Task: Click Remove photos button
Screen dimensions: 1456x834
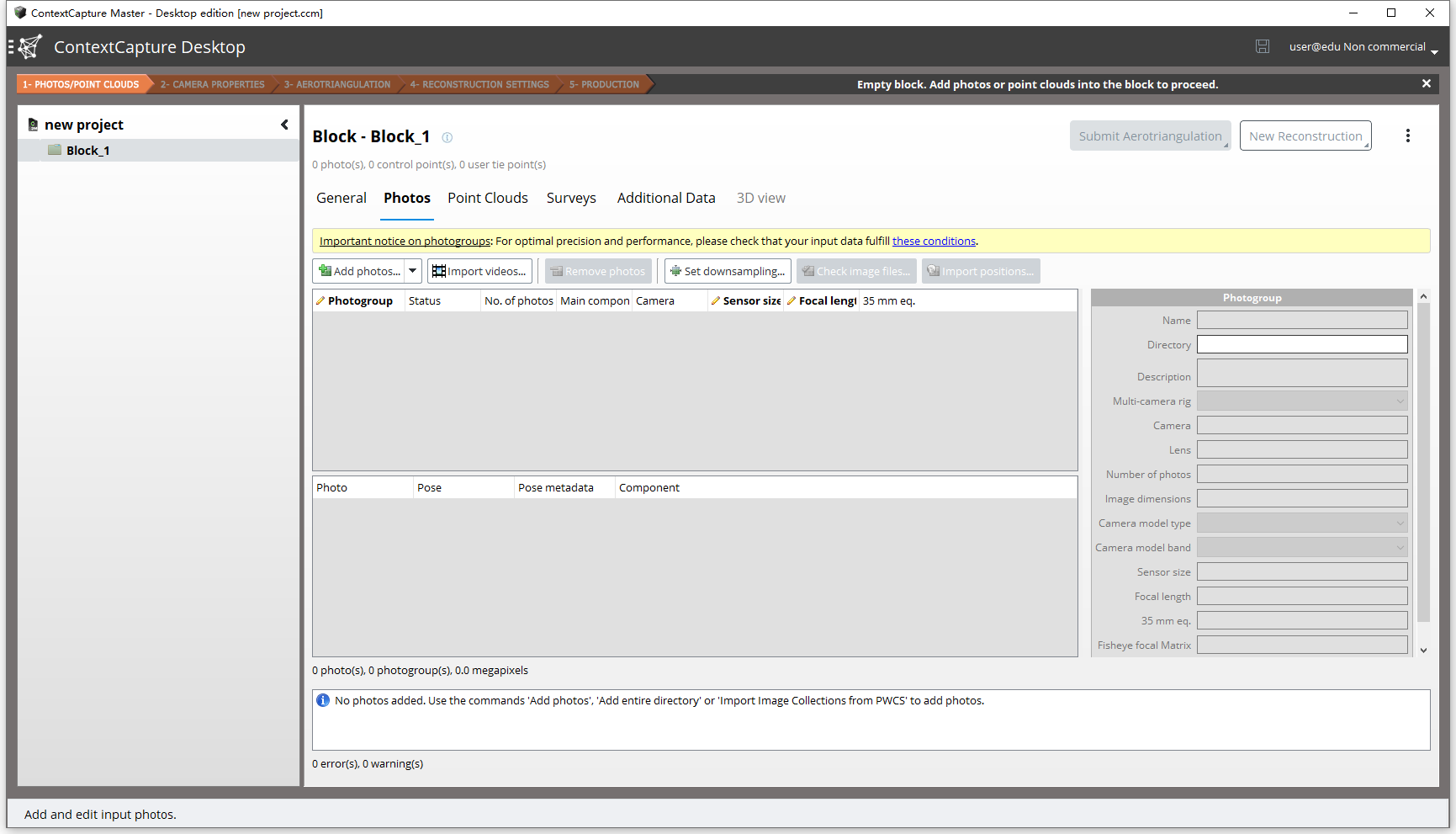Action: click(x=598, y=271)
